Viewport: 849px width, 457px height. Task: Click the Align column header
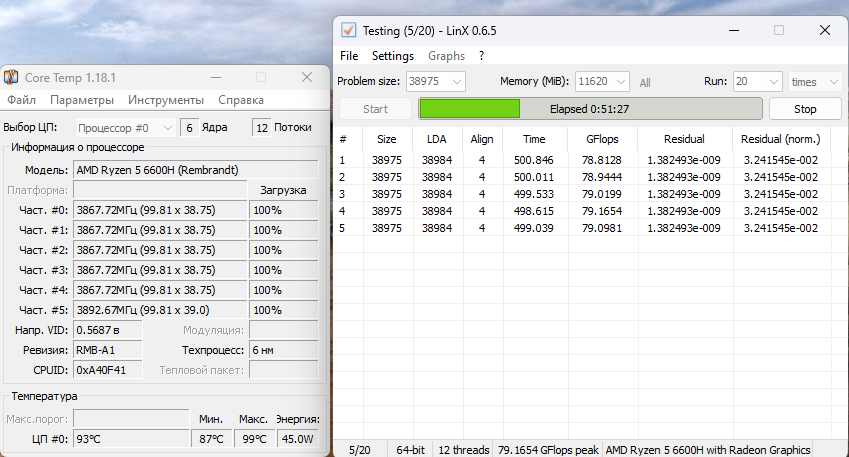482,139
